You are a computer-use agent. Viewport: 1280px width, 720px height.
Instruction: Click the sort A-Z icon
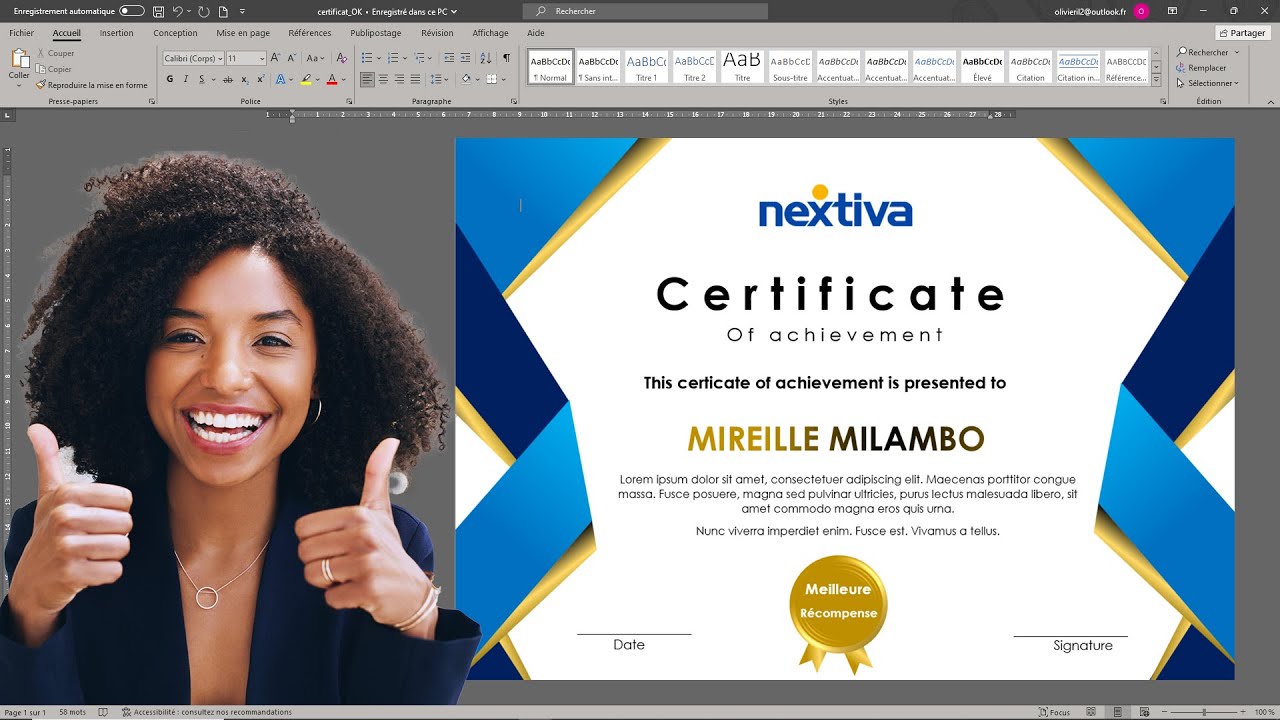point(487,58)
